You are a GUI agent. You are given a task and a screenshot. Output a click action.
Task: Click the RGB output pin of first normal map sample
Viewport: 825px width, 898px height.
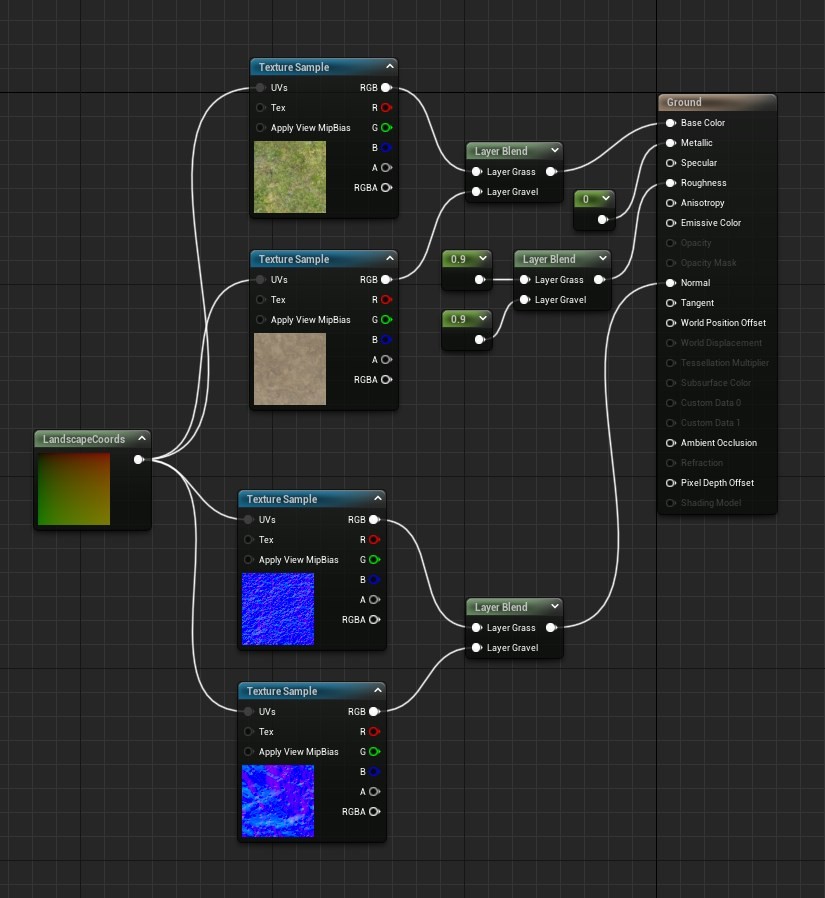click(x=375, y=519)
